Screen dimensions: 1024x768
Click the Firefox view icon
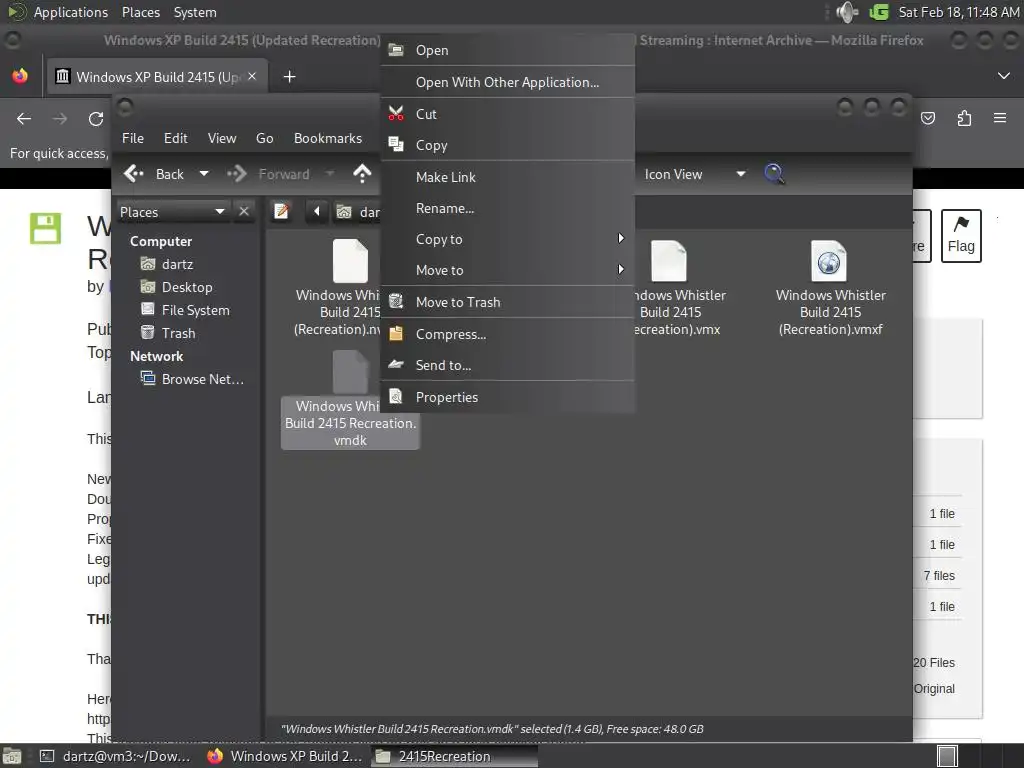tap(20, 76)
